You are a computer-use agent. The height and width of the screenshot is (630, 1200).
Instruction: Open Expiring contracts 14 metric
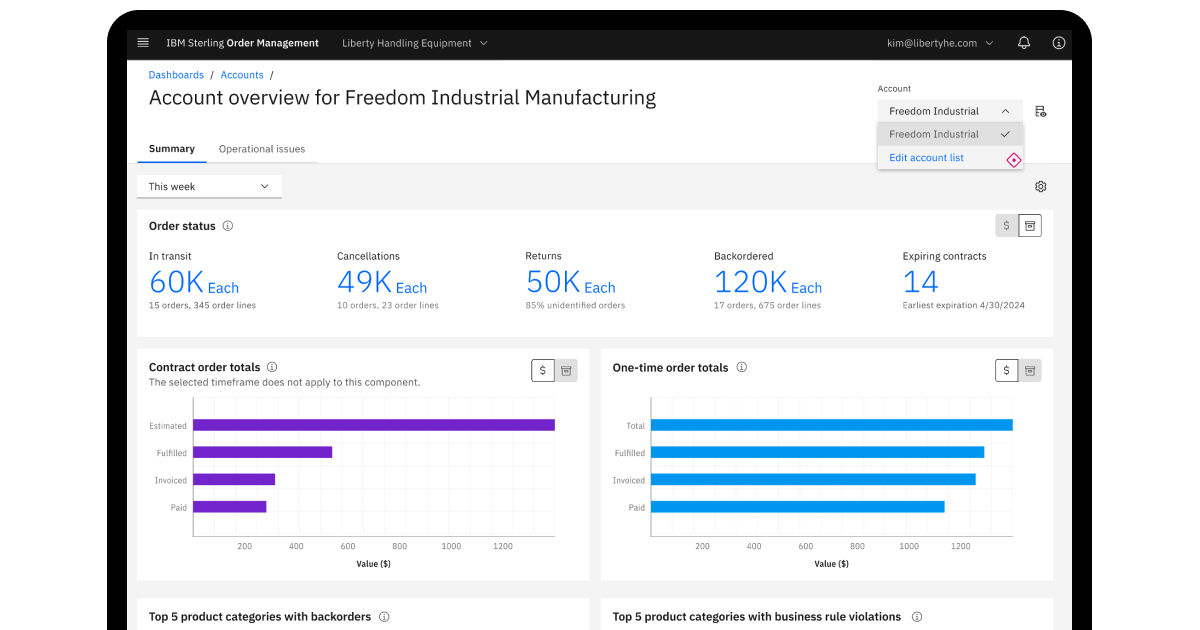[x=921, y=282]
